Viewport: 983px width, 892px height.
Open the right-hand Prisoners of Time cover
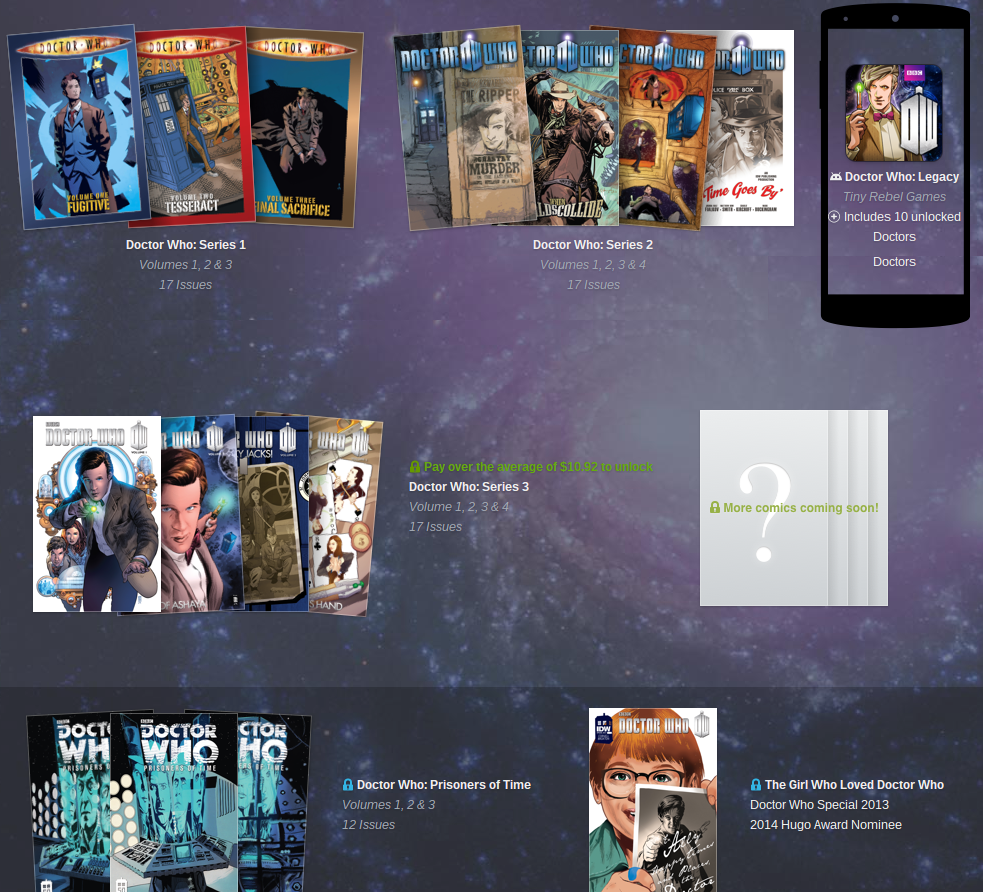click(x=273, y=802)
